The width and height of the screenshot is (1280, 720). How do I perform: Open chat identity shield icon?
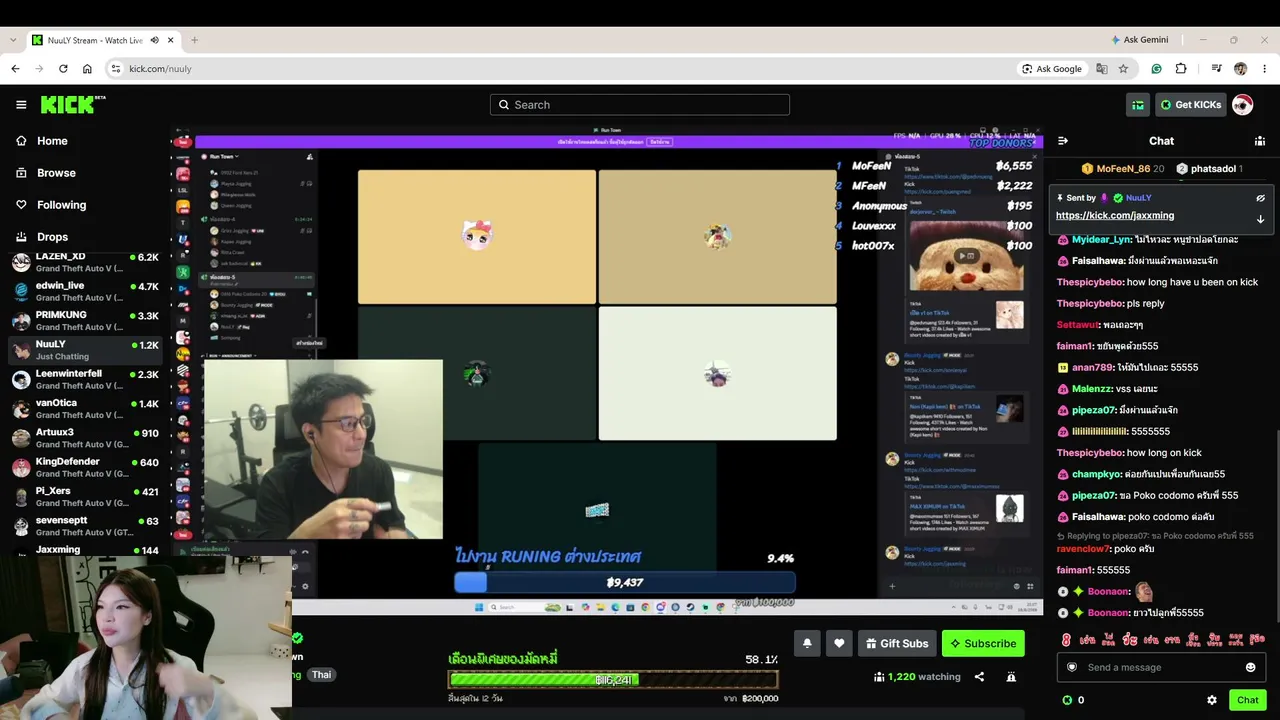1072,667
